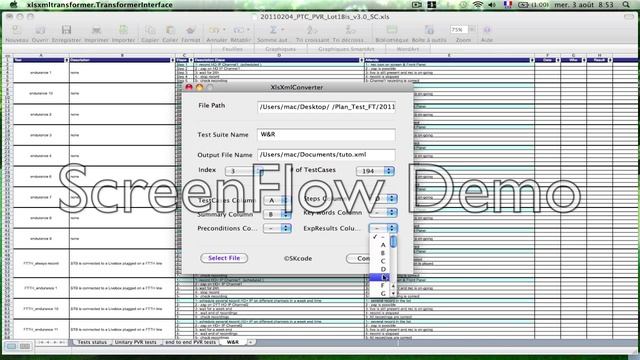Open the WordArt gallery tab

(x=408, y=49)
